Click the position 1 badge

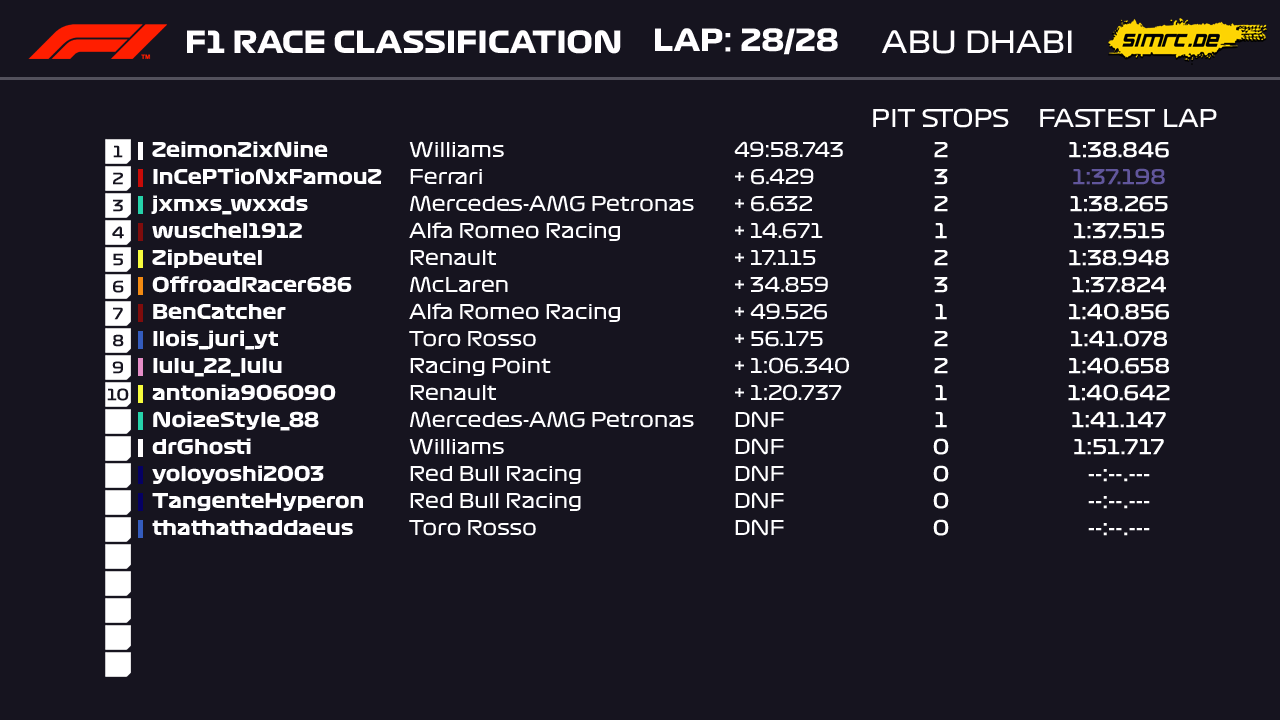(118, 151)
